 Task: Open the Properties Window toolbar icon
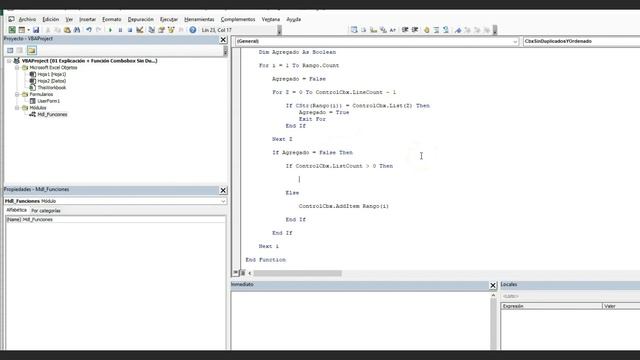[x=161, y=30]
